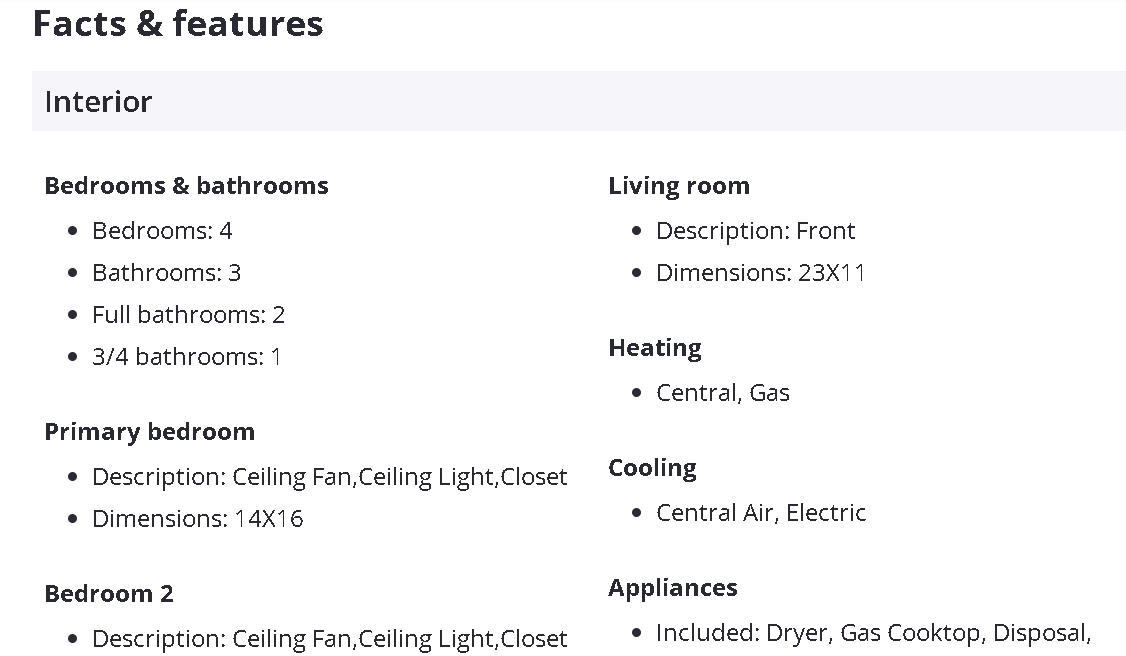Click the "Dimensions: 14X16" entry
The height and width of the screenshot is (656, 1126).
197,519
